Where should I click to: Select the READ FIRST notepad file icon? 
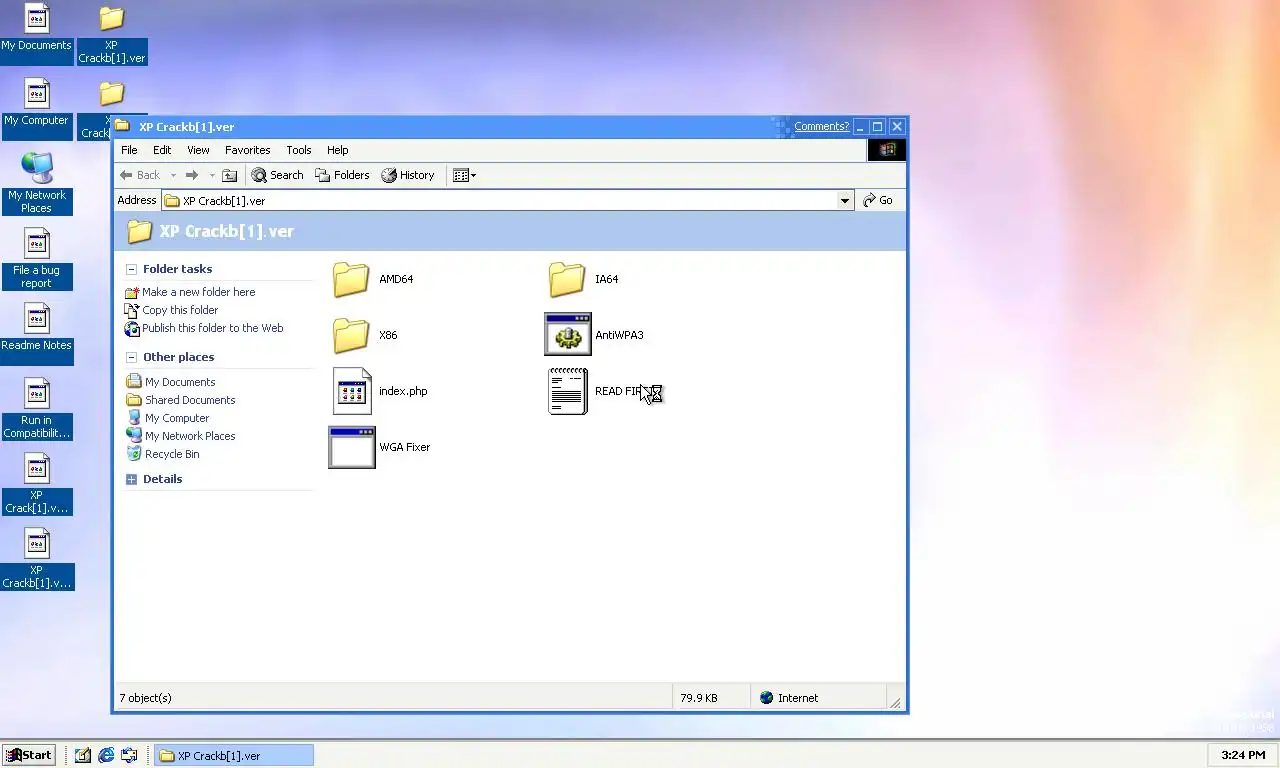[568, 391]
